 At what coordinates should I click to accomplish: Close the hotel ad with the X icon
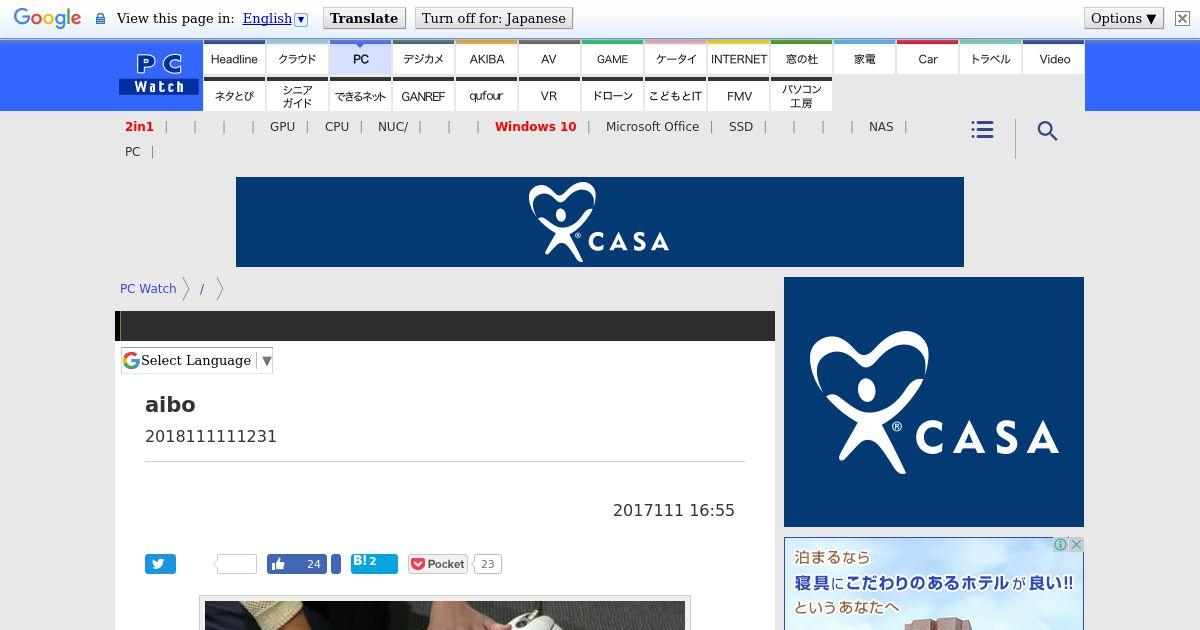[x=1076, y=545]
